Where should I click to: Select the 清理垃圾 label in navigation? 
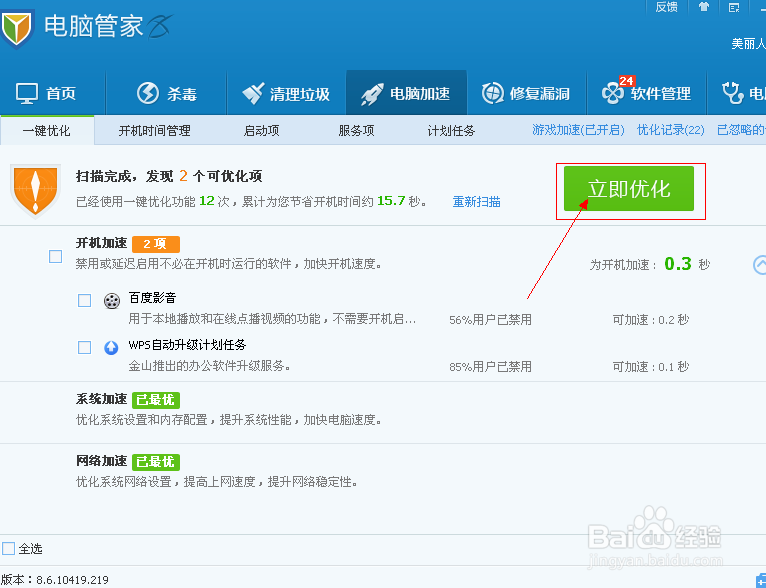299,94
